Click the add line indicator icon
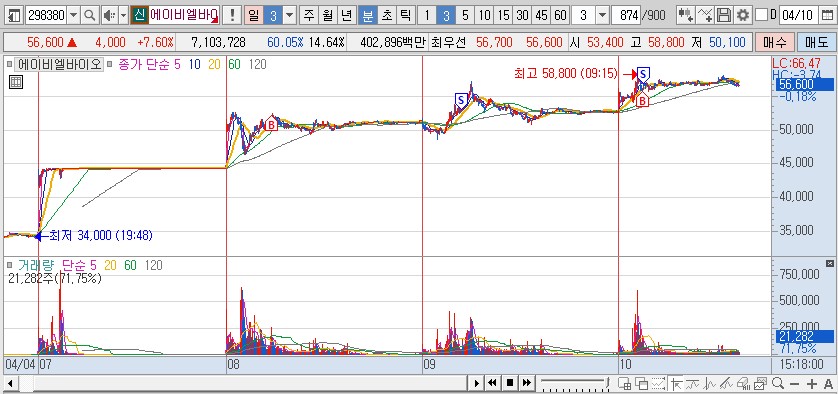The image size is (838, 394). pos(705,15)
